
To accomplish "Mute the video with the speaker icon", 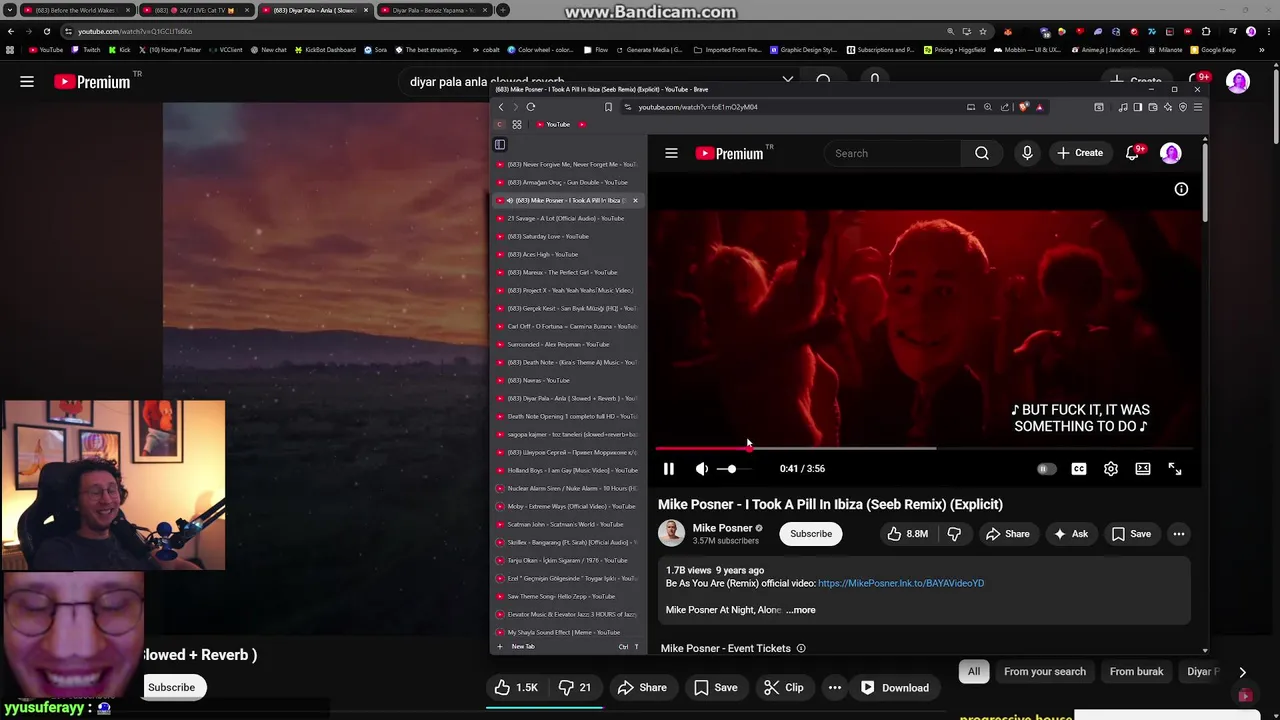I will (x=702, y=469).
